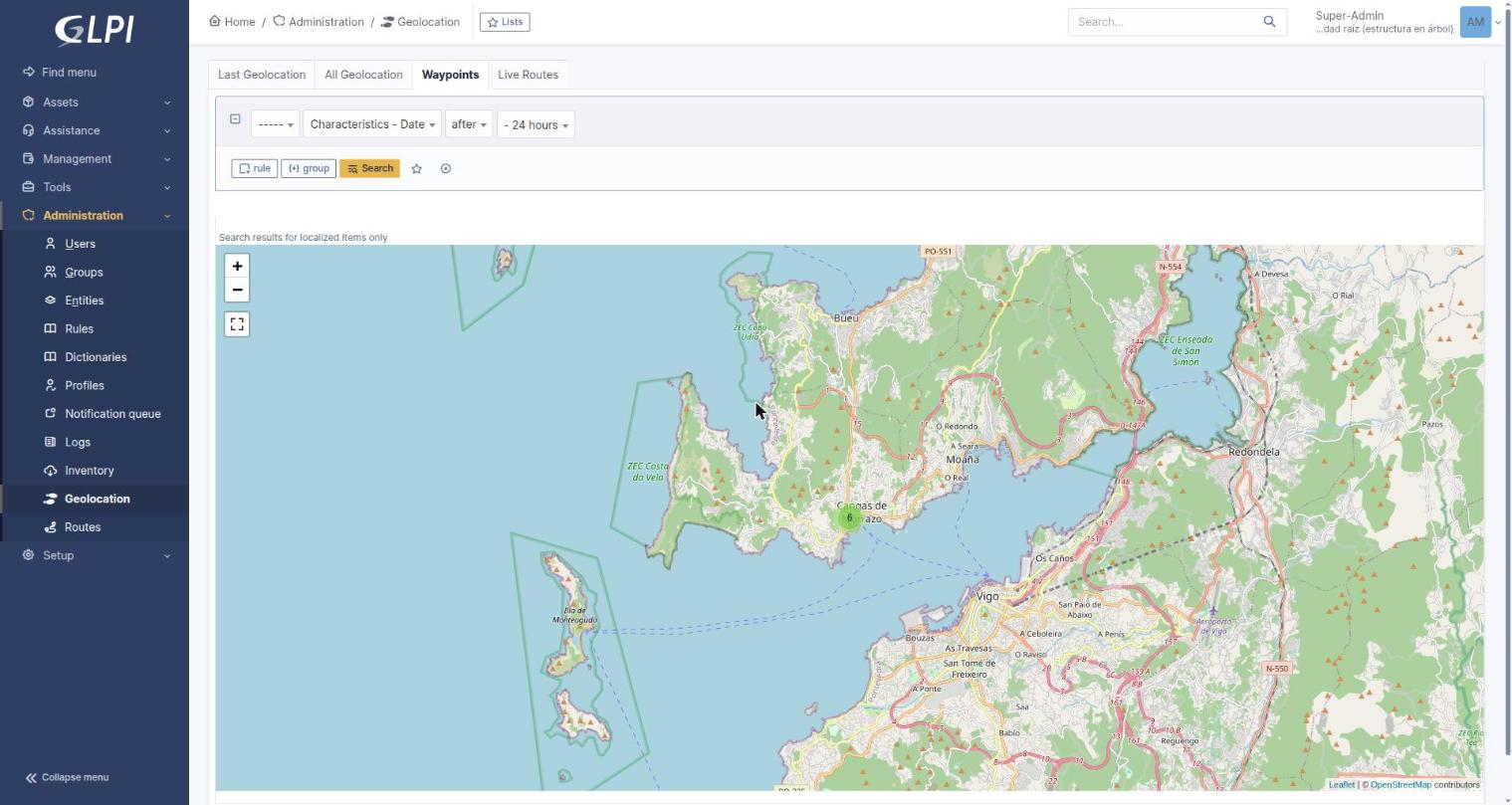Expand the Tools menu chevron
Image resolution: width=1512 pixels, height=805 pixels.
tap(167, 187)
